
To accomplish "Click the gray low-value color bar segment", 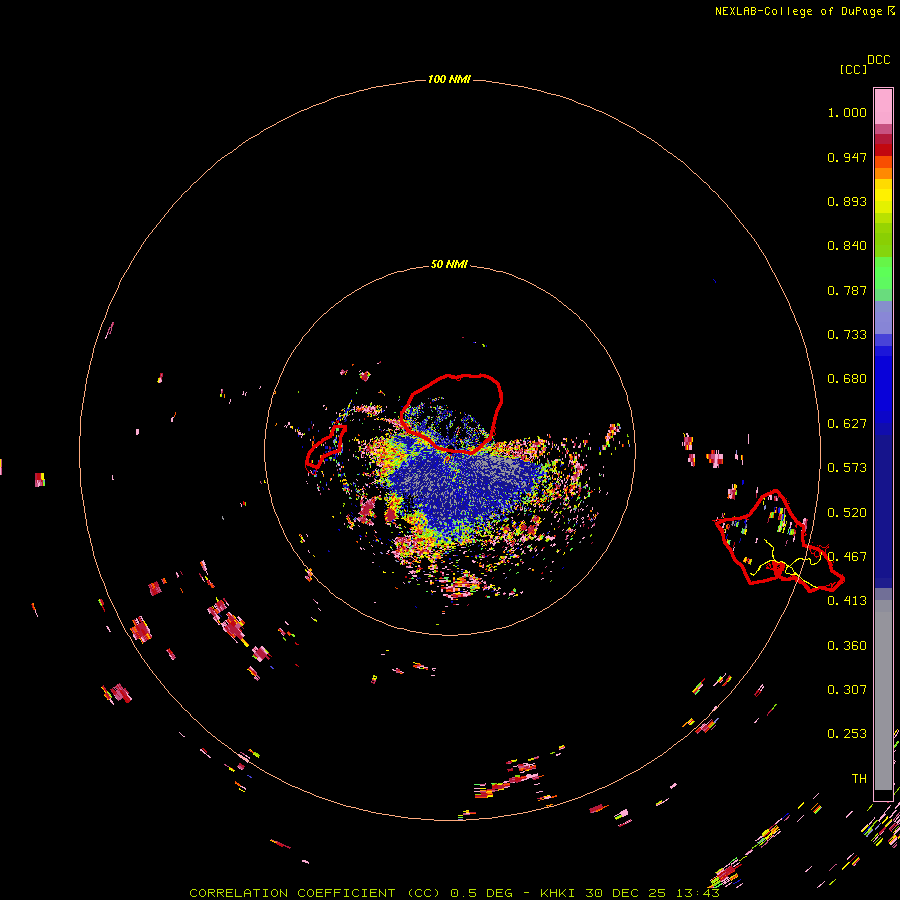I will pos(883,695).
